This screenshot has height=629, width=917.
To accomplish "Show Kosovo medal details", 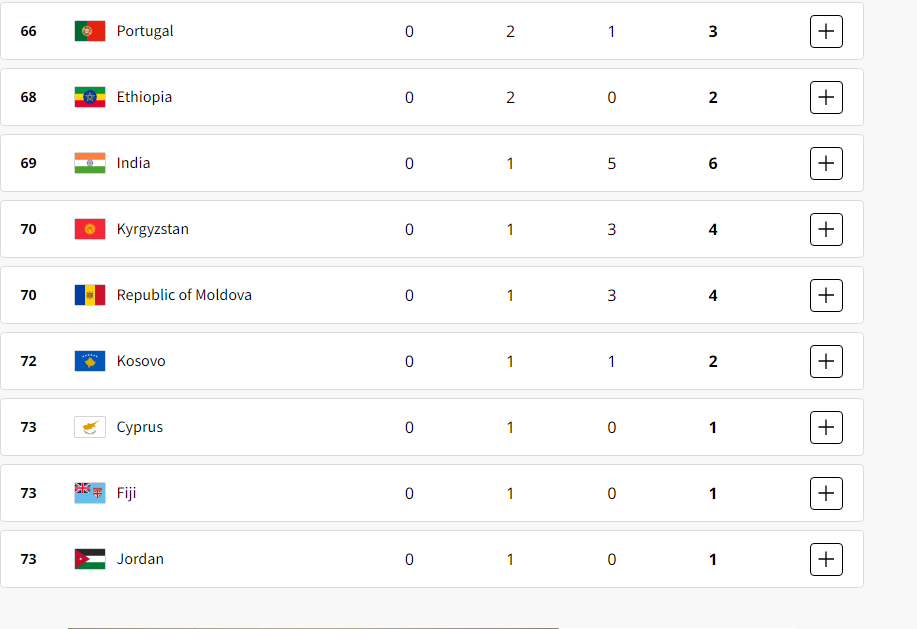I will point(826,361).
